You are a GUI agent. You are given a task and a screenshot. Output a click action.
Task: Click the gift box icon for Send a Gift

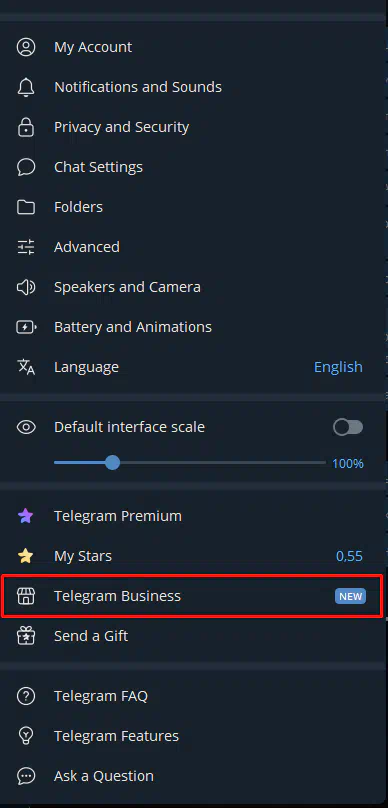(x=26, y=636)
